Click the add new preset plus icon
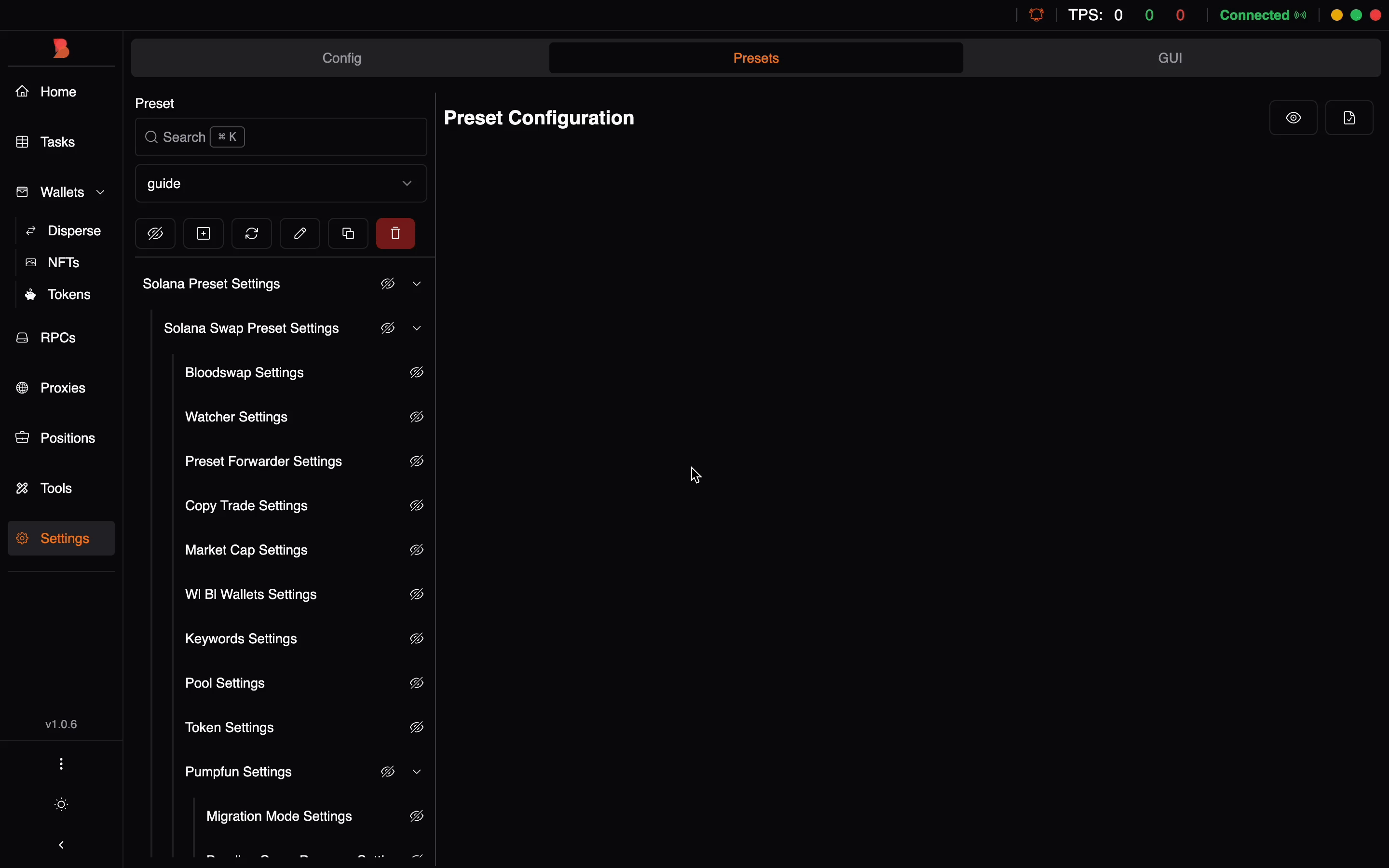 pyautogui.click(x=204, y=234)
